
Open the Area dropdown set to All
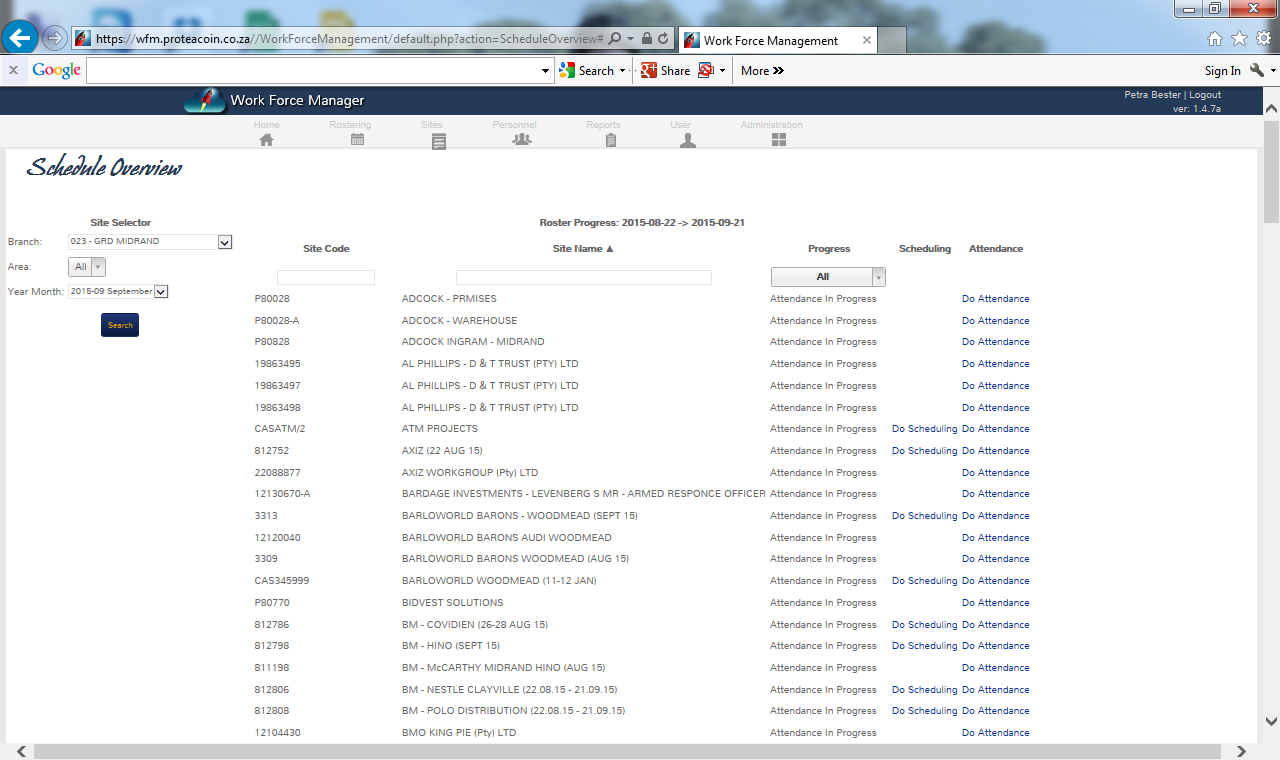87,267
